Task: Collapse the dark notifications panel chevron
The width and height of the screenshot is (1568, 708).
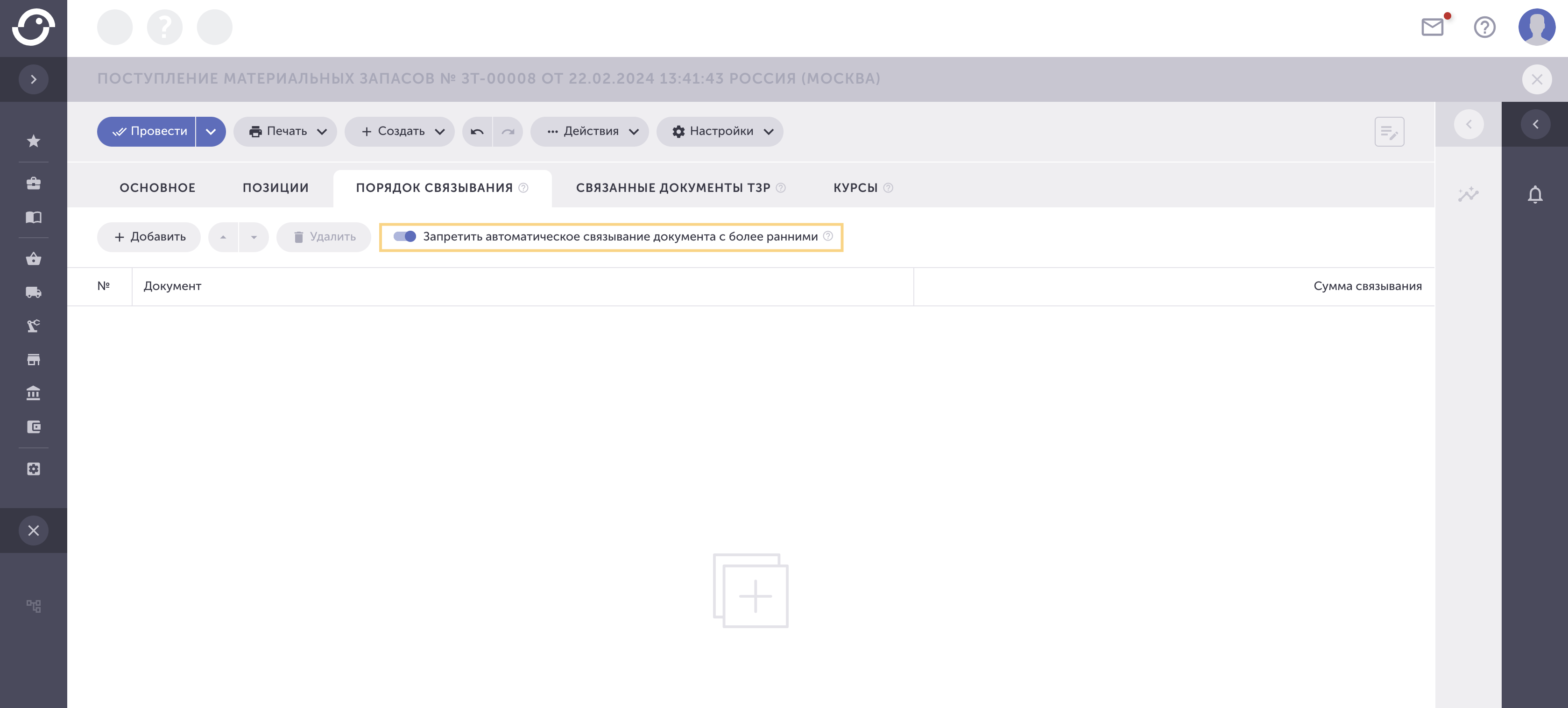Action: pyautogui.click(x=1535, y=124)
